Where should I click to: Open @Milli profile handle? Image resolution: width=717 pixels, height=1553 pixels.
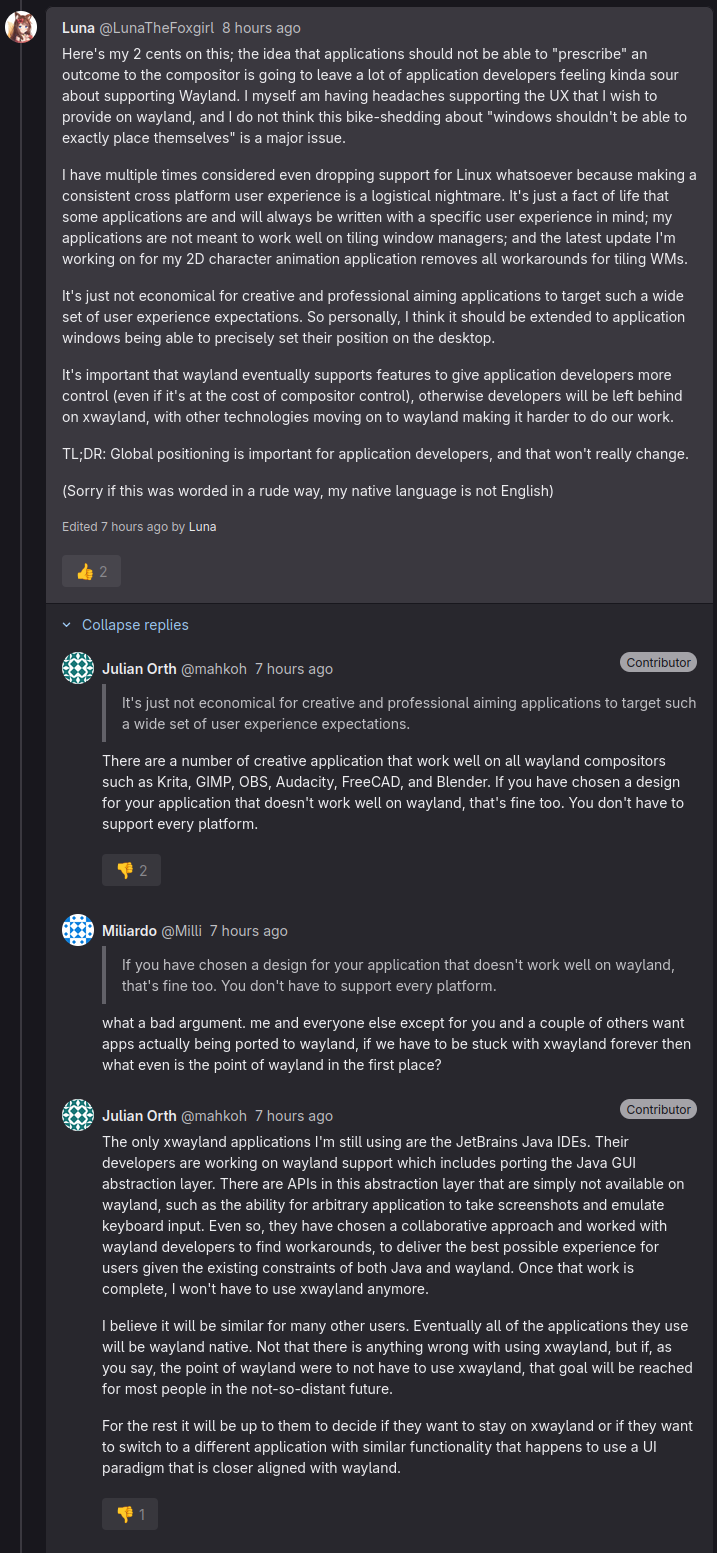(x=182, y=930)
